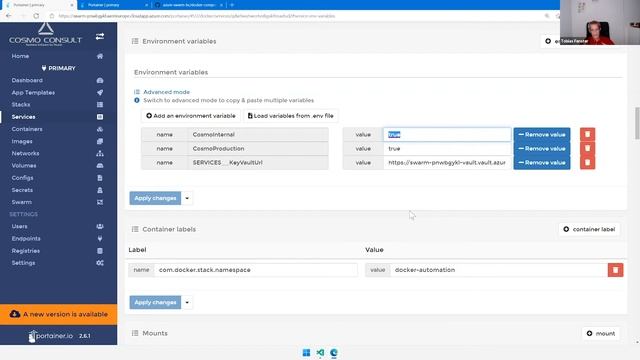This screenshot has height=360, width=640.
Task: Click the Networks sitemap icon
Action: tap(100, 153)
